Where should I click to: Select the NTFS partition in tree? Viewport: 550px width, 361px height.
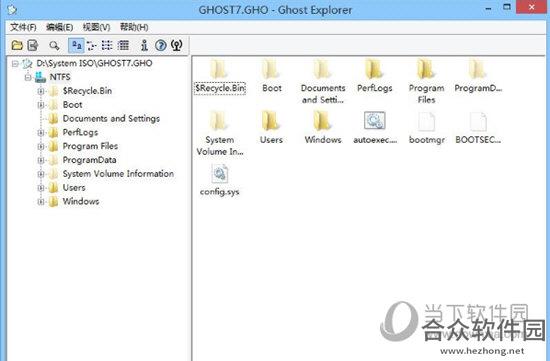click(x=60, y=77)
